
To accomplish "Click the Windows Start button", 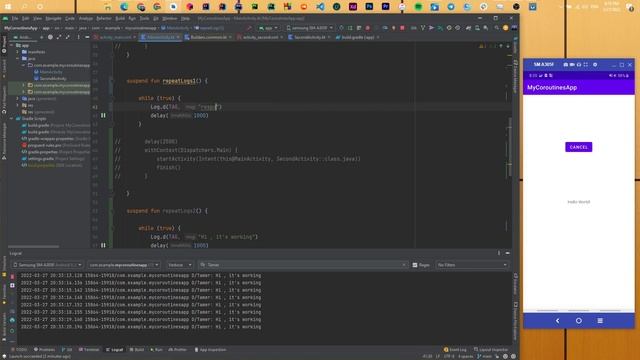I will pyautogui.click(x=8, y=7).
